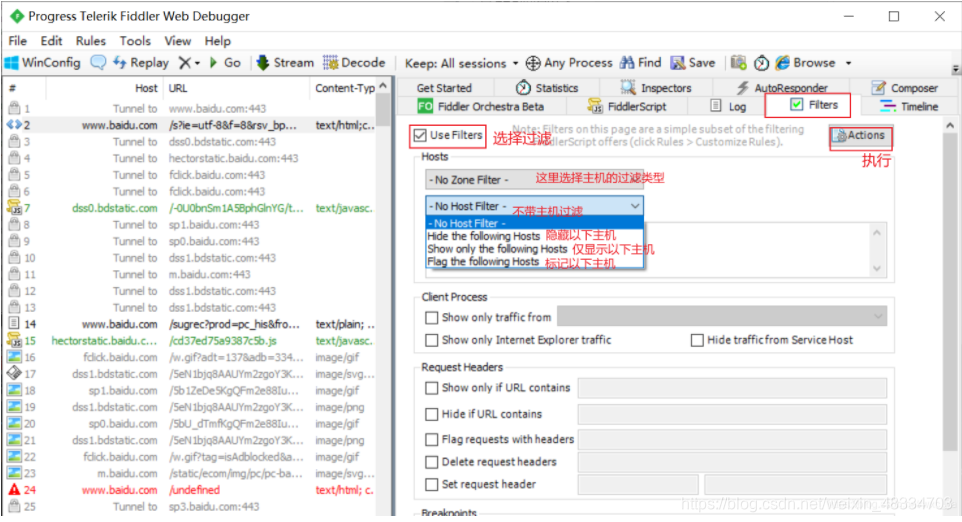Click the Remove sessions X icon

point(185,63)
